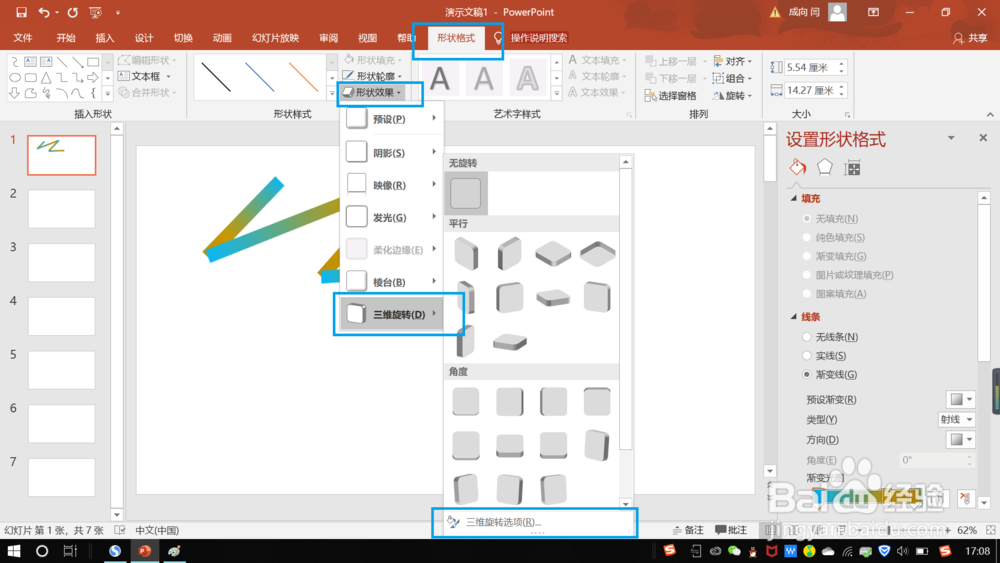Screen dimensions: 1000x563
Task: Switch to PowerPoint in the taskbar
Action: (x=145, y=550)
